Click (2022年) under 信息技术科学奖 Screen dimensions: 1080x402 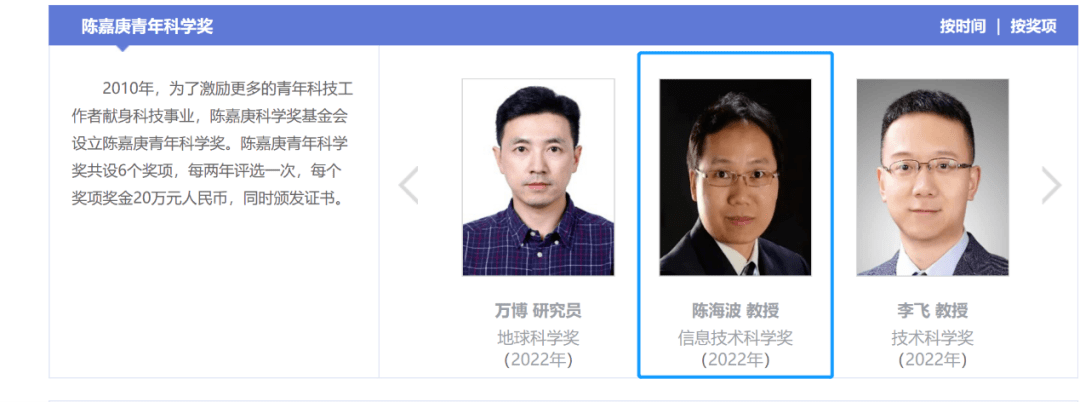tap(735, 359)
